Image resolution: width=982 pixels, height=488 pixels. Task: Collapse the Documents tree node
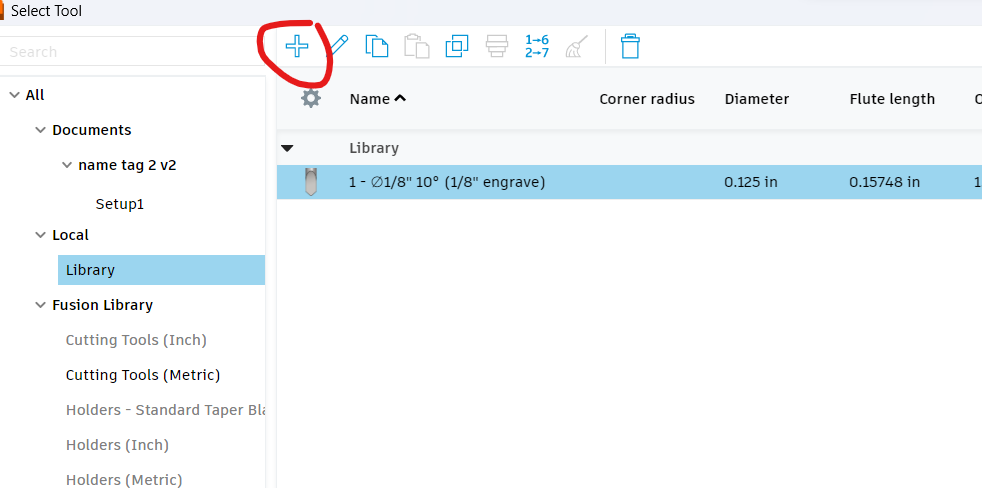[x=41, y=130]
